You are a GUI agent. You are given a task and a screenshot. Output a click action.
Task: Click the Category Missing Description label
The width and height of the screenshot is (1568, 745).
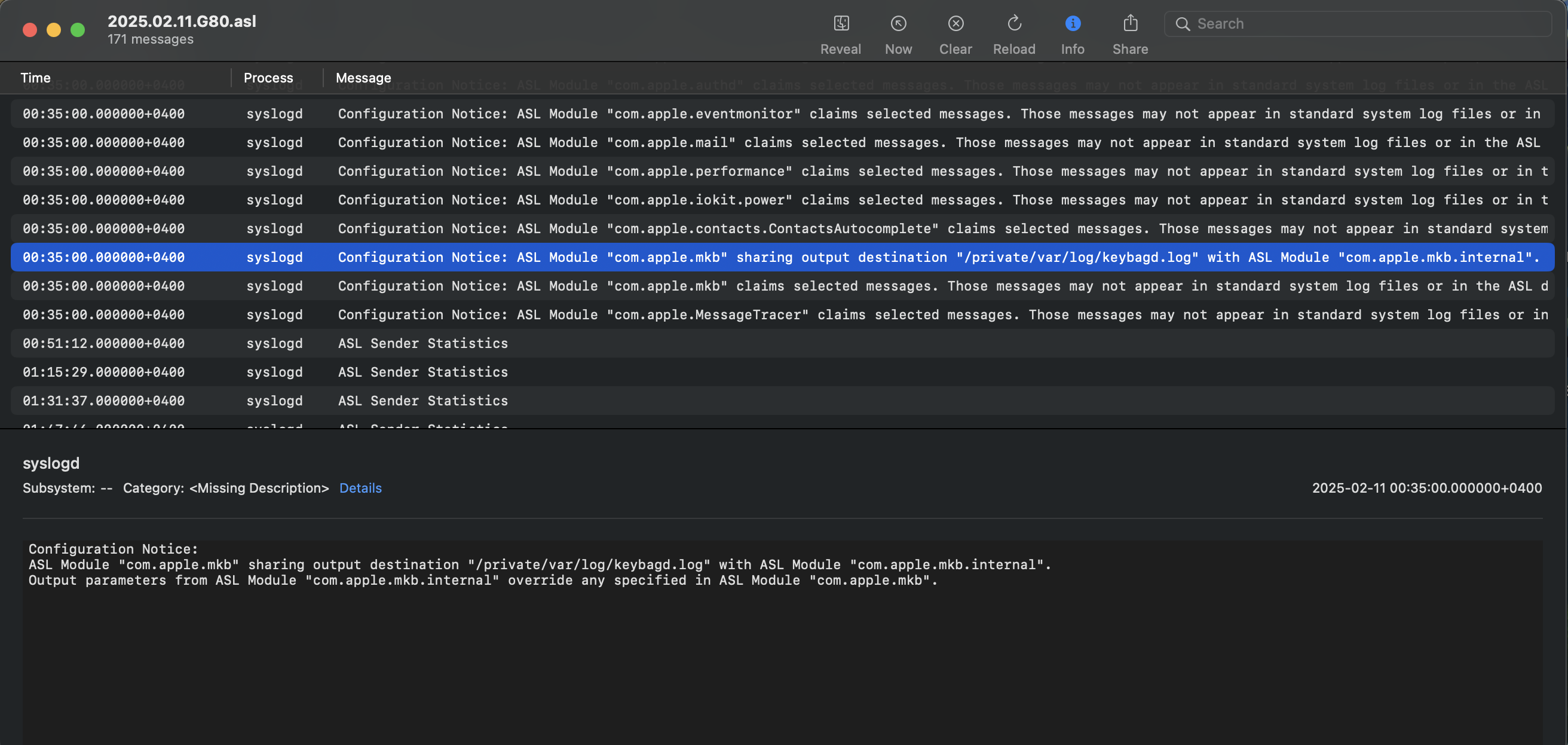pos(226,488)
